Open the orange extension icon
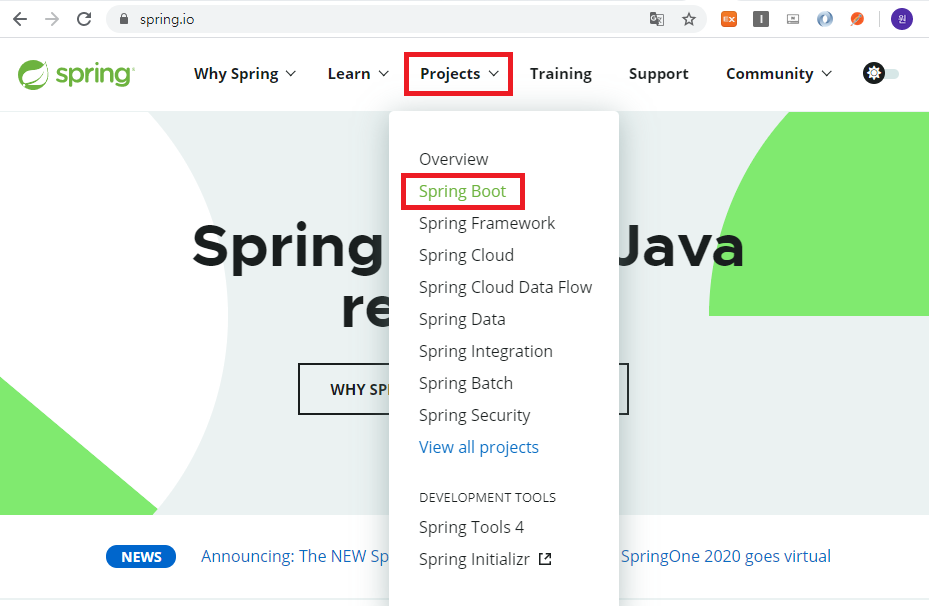Viewport: 929px width, 606px height. [729, 20]
